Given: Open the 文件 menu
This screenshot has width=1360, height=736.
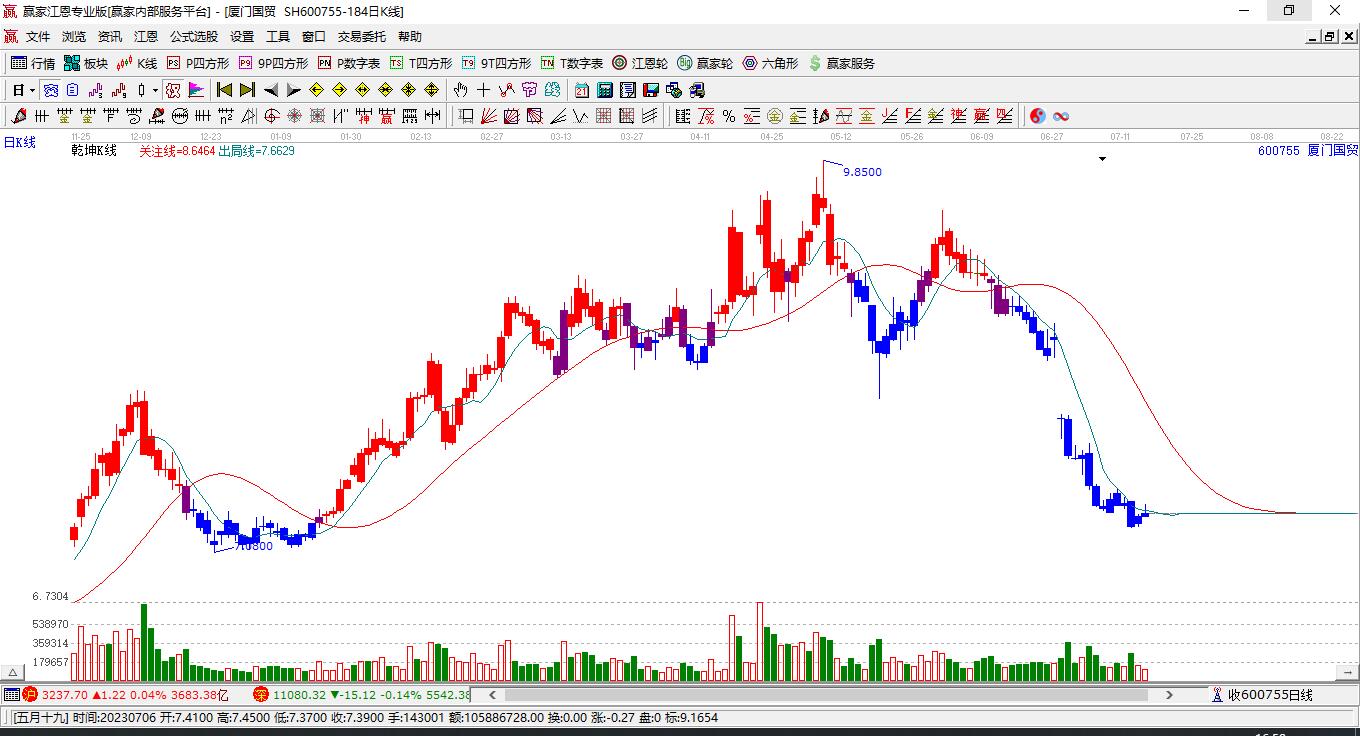Looking at the screenshot, I should click(x=38, y=37).
